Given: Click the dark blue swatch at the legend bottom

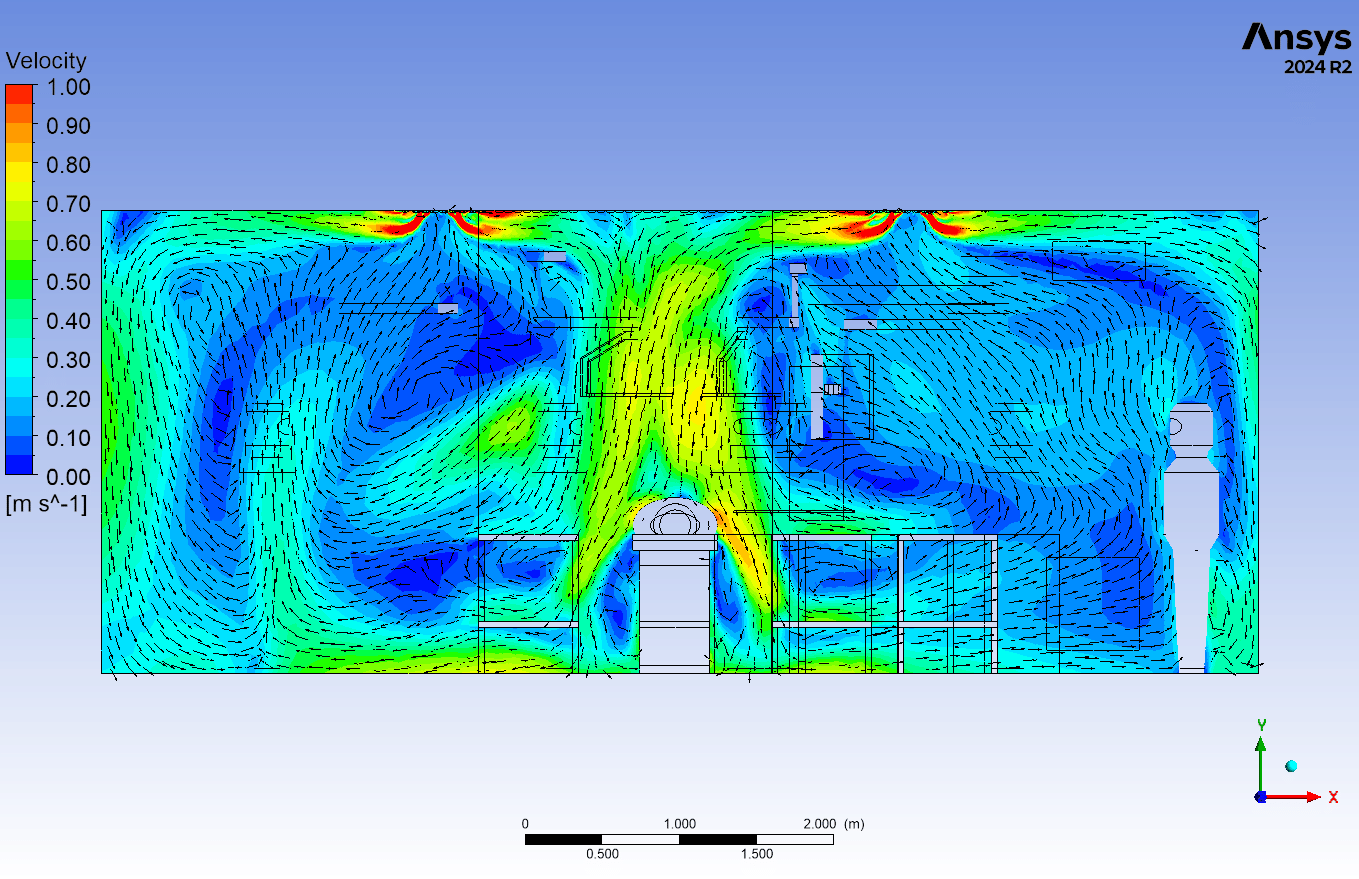Looking at the screenshot, I should [x=19, y=464].
